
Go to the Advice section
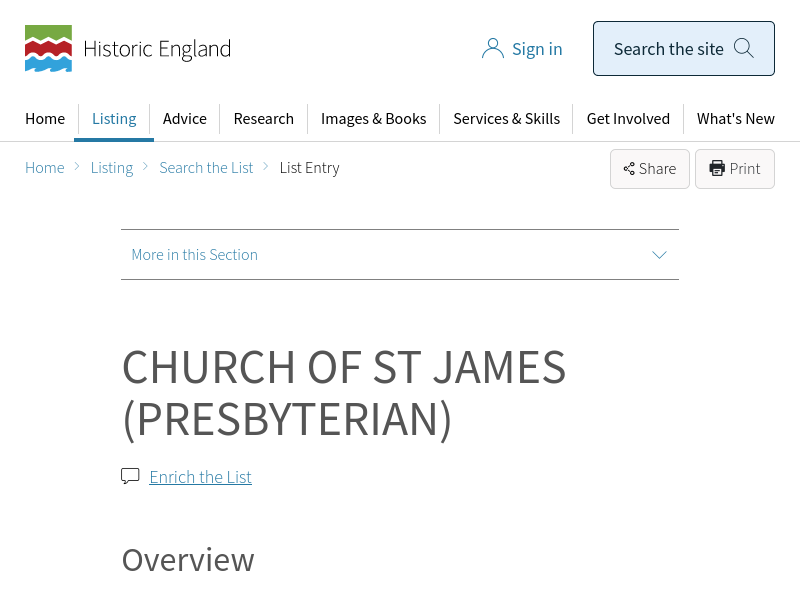click(185, 119)
